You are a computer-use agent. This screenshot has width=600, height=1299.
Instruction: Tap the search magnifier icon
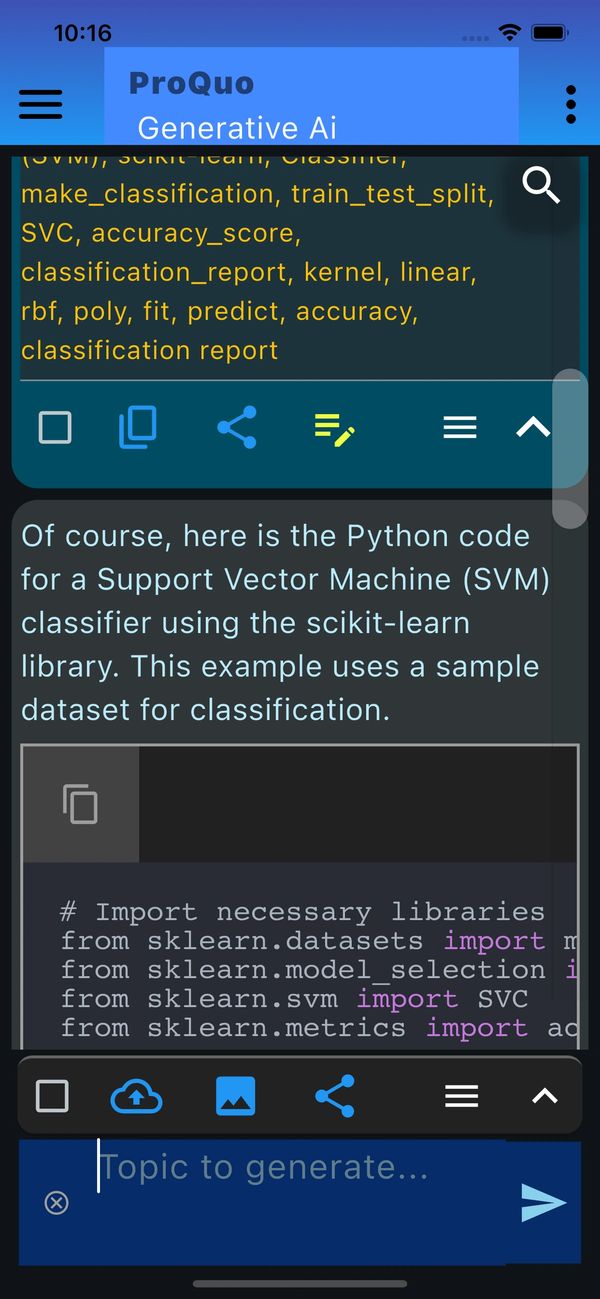coord(541,186)
